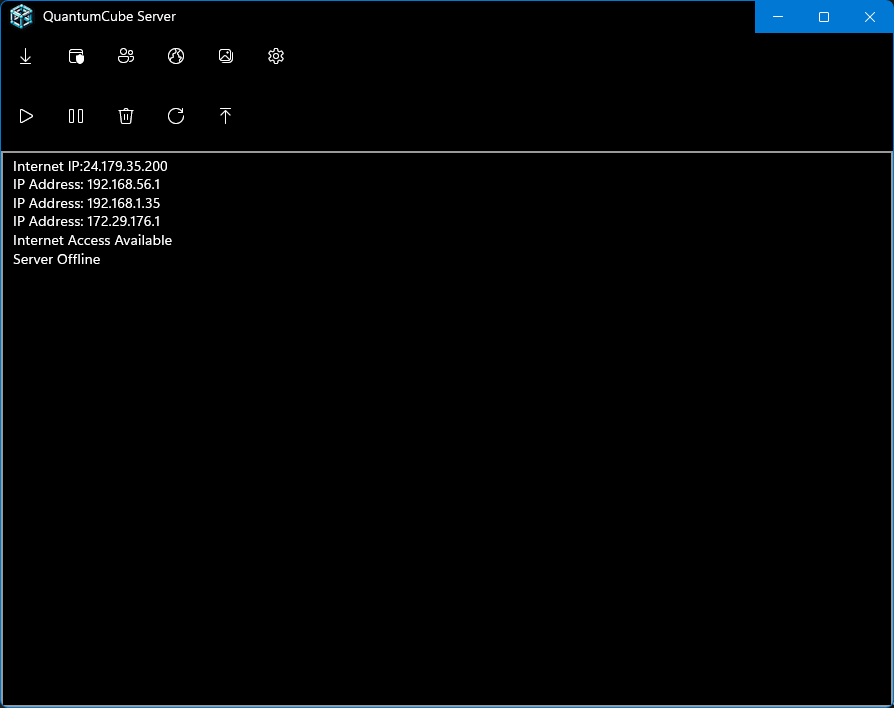Click the trash can delete icon
The width and height of the screenshot is (894, 708).
point(126,116)
